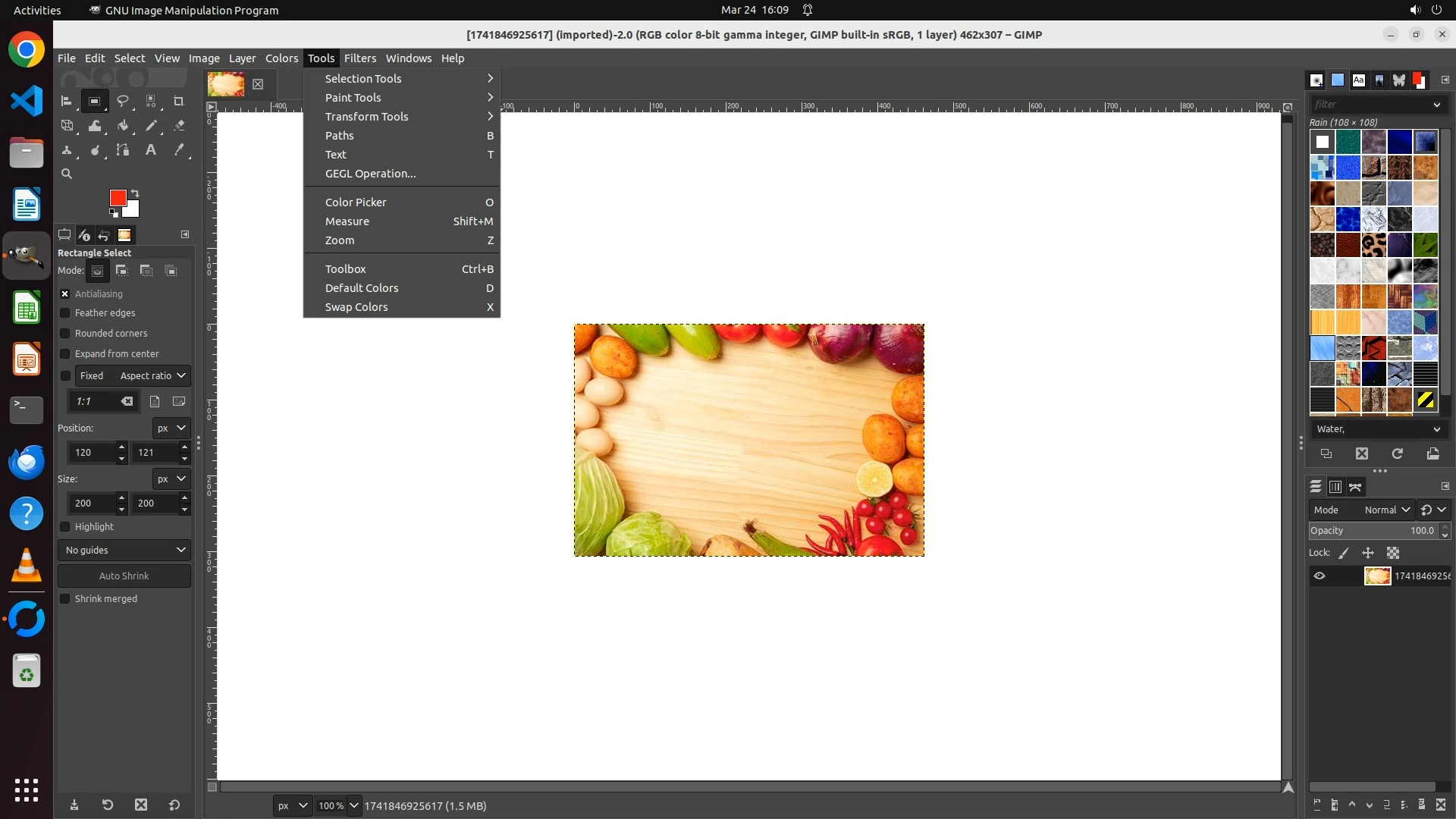
Task: Select the Crop tool
Action: pyautogui.click(x=179, y=101)
